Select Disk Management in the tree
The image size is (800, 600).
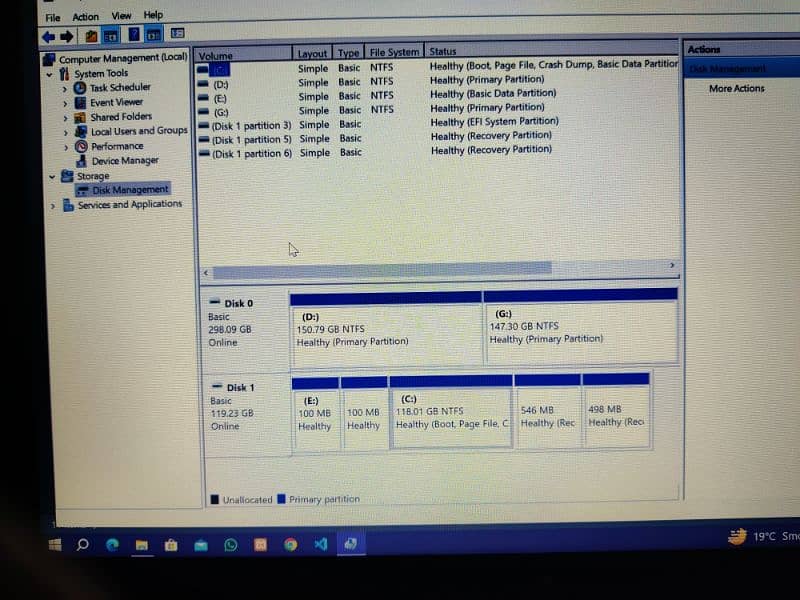pos(122,190)
